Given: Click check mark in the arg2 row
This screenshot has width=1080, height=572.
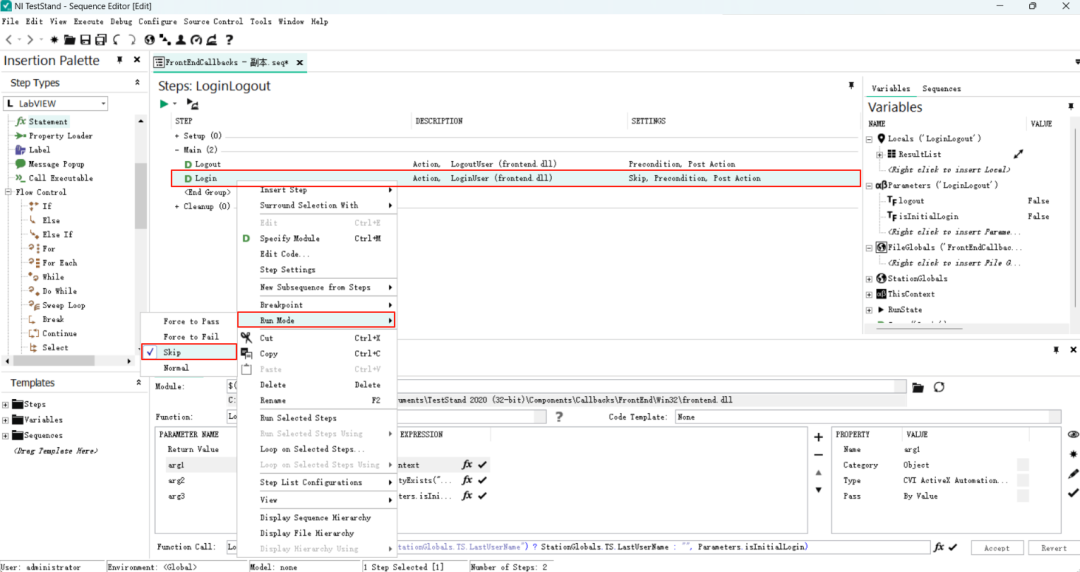Looking at the screenshot, I should tap(482, 480).
